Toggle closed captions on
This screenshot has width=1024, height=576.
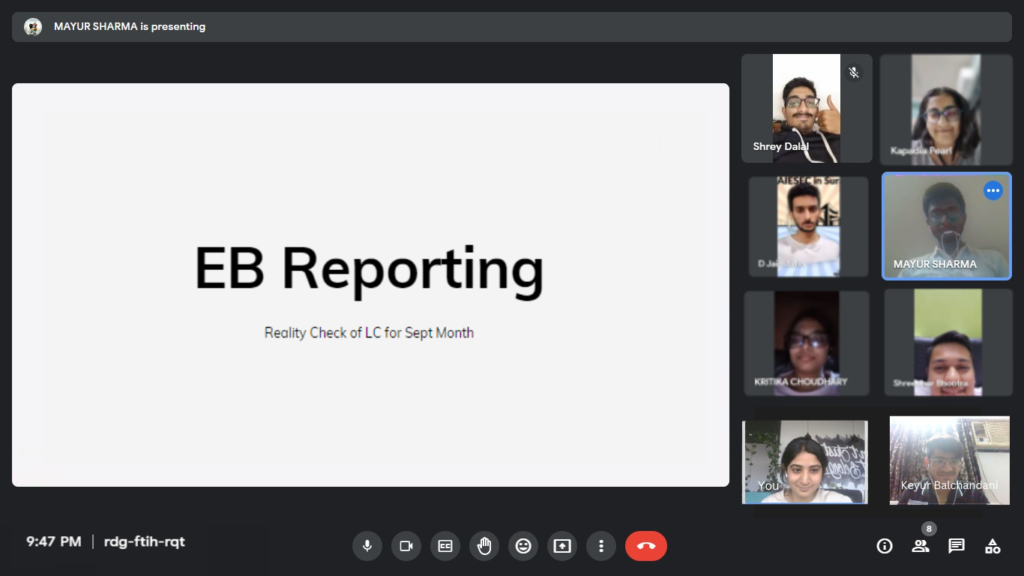click(x=445, y=546)
